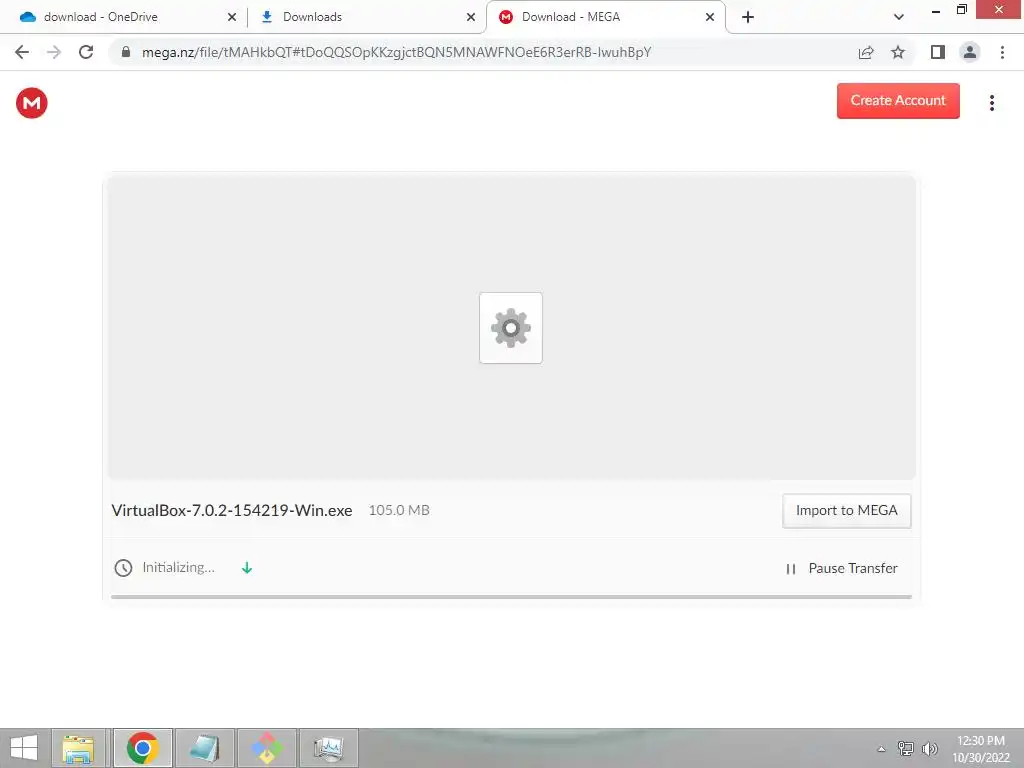View site information lock icon

pos(126,52)
